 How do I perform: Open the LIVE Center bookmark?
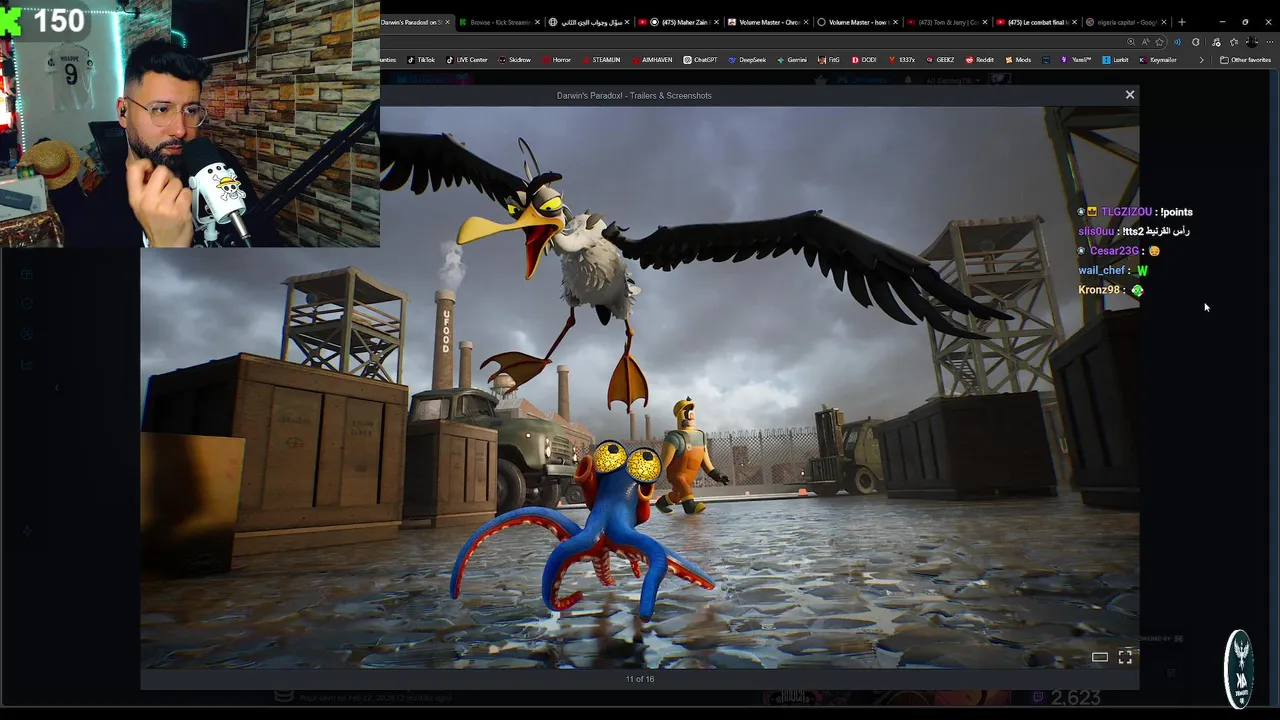pos(466,60)
